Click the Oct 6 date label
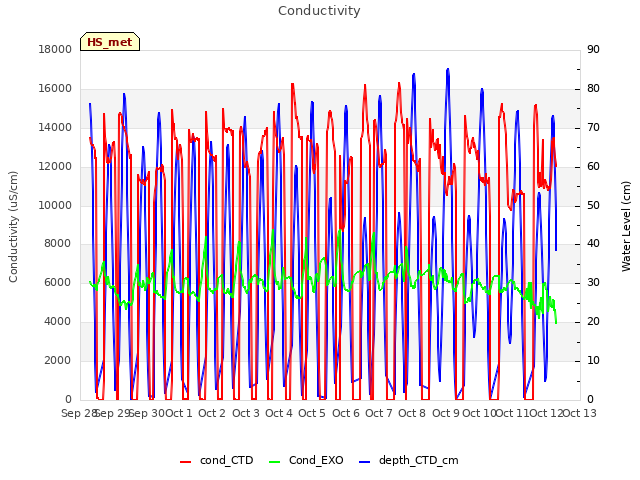Image resolution: width=640 pixels, height=480 pixels. 346,413
